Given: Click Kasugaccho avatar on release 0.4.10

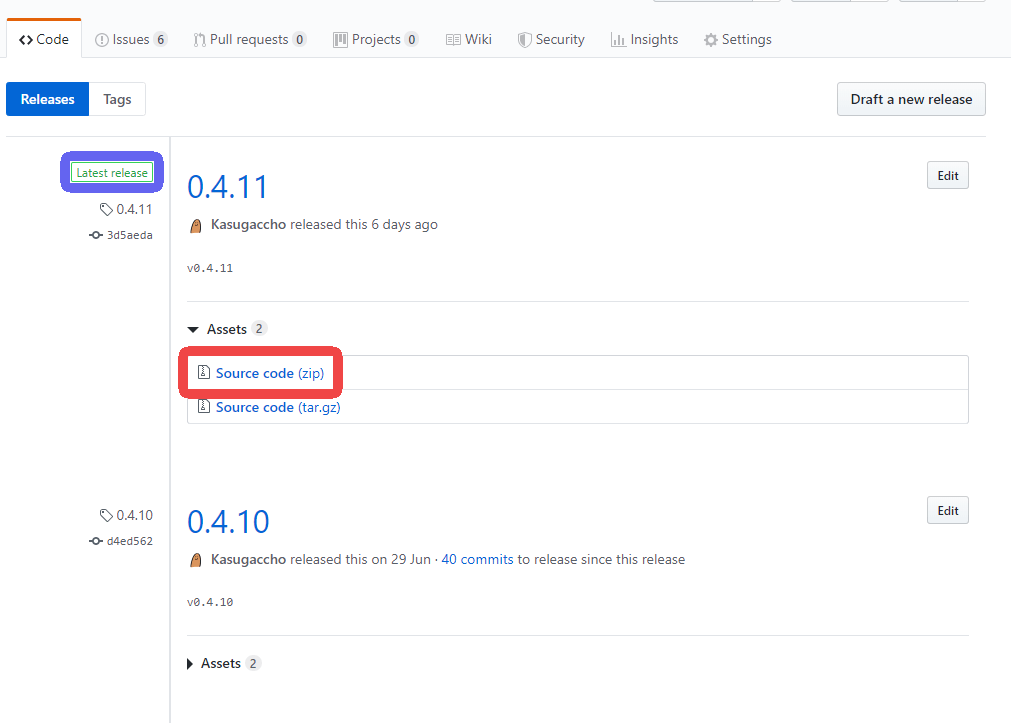Looking at the screenshot, I should [197, 560].
